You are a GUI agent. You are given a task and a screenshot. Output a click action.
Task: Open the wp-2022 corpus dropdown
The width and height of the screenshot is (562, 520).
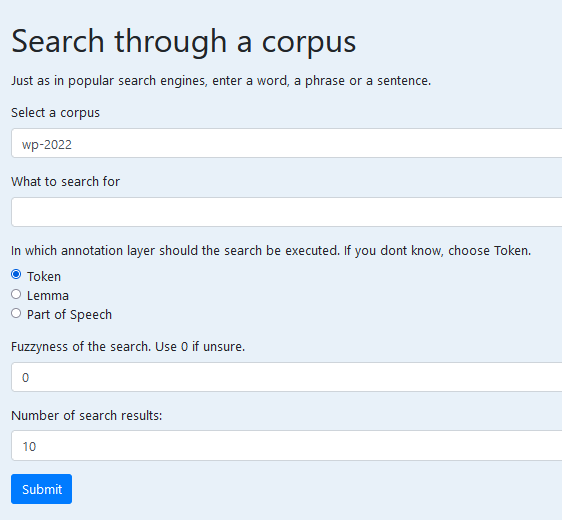(x=286, y=143)
